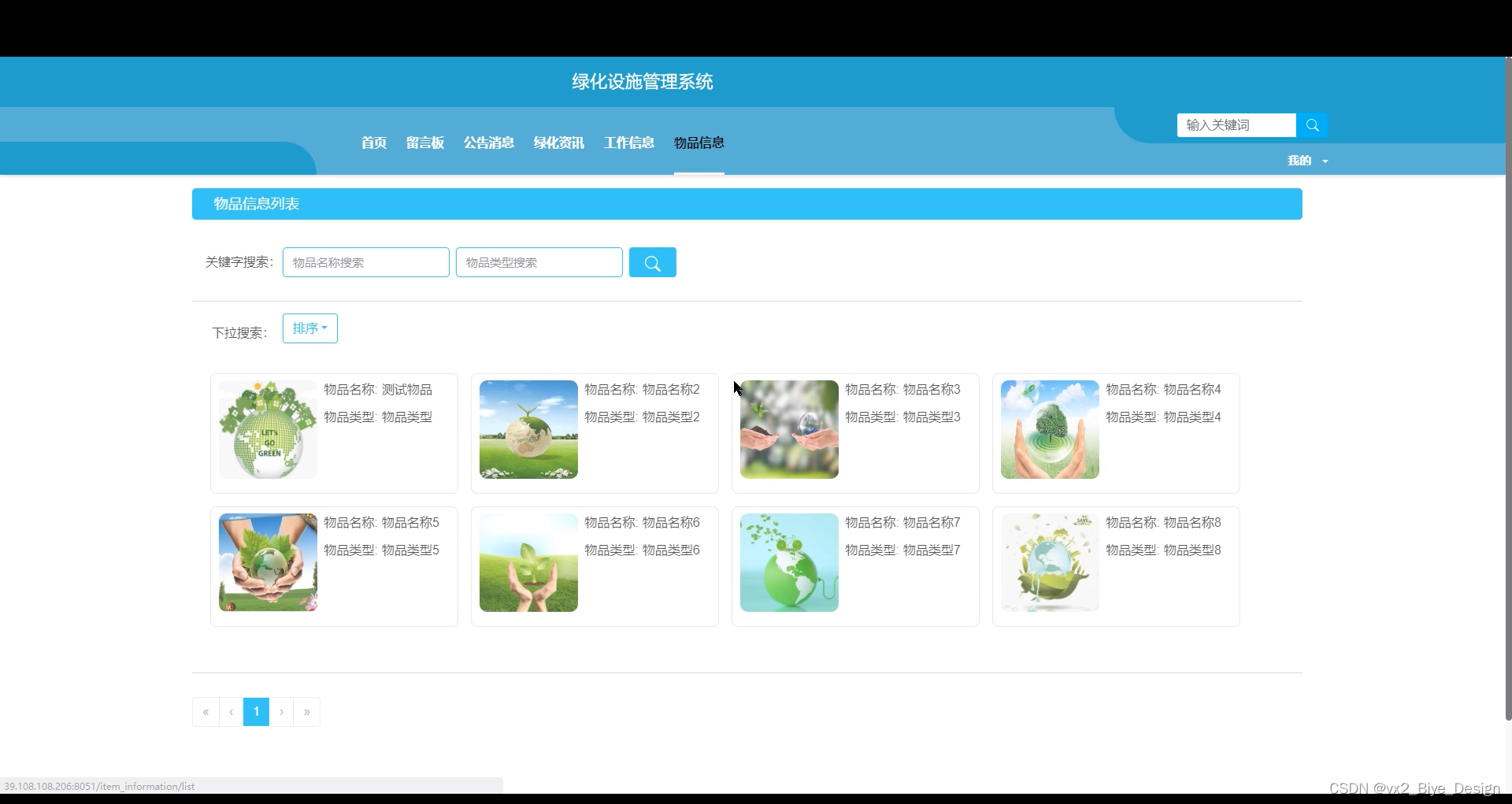Open the 公告消息 section
The image size is (1512, 804).
(x=488, y=143)
